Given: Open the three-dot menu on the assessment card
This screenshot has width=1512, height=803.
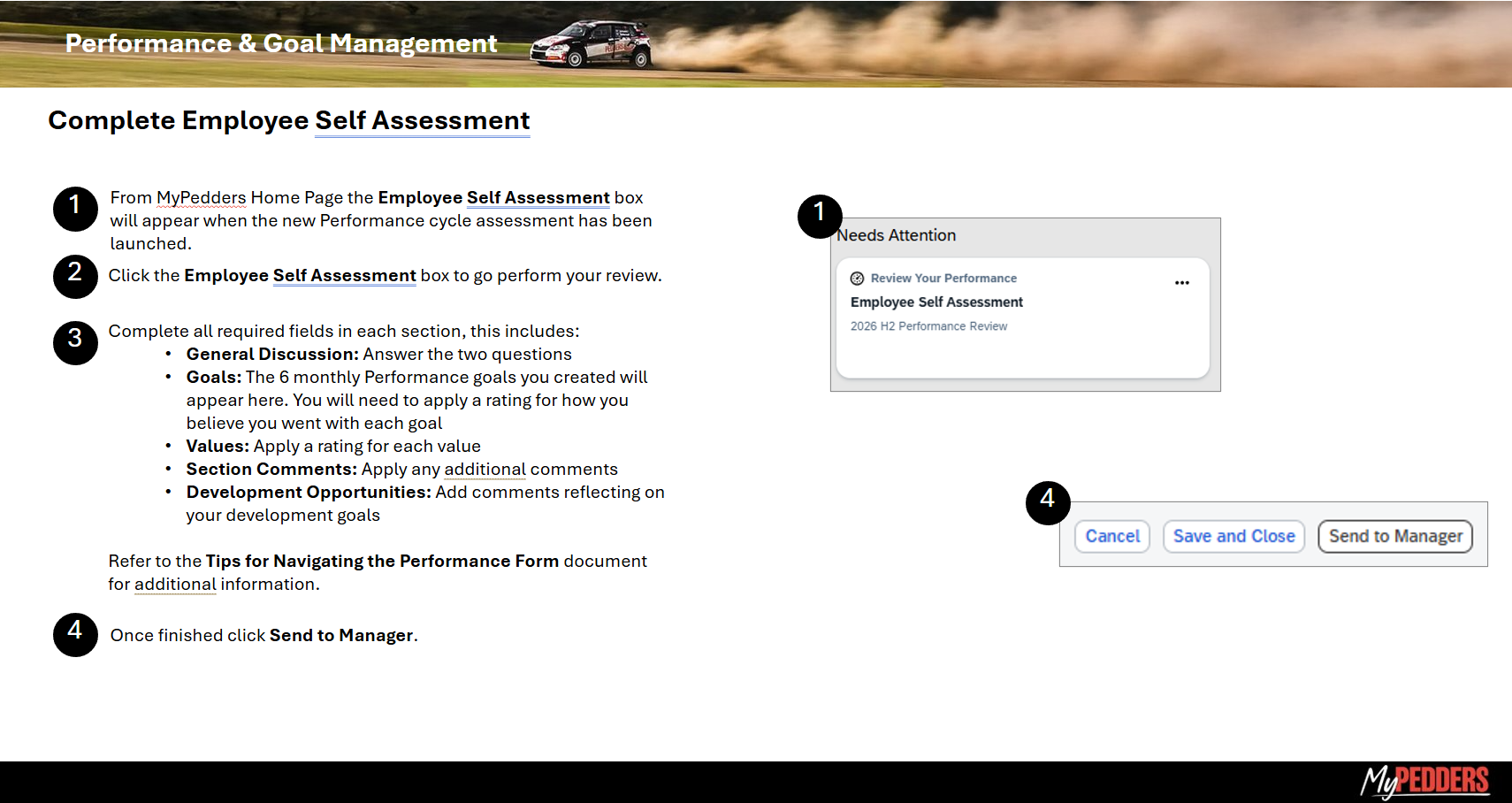Looking at the screenshot, I should pos(1181,283).
